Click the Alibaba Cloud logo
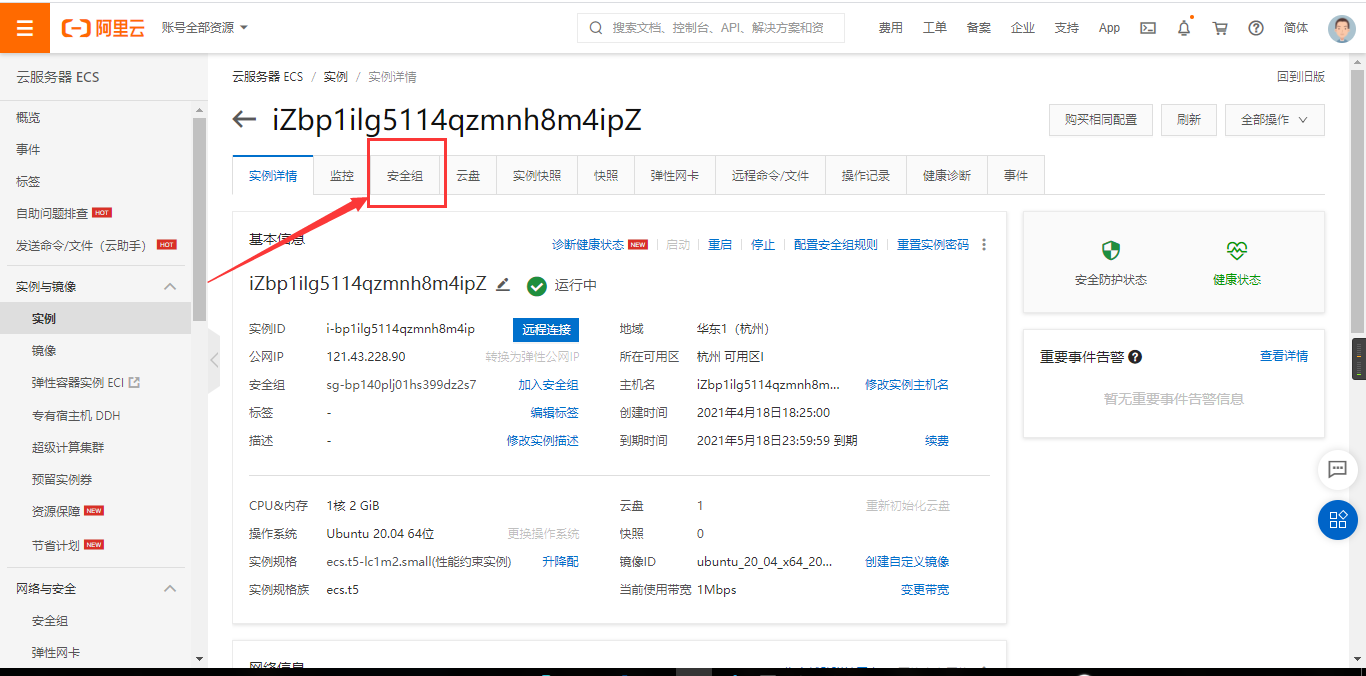This screenshot has width=1366, height=676. [103, 28]
